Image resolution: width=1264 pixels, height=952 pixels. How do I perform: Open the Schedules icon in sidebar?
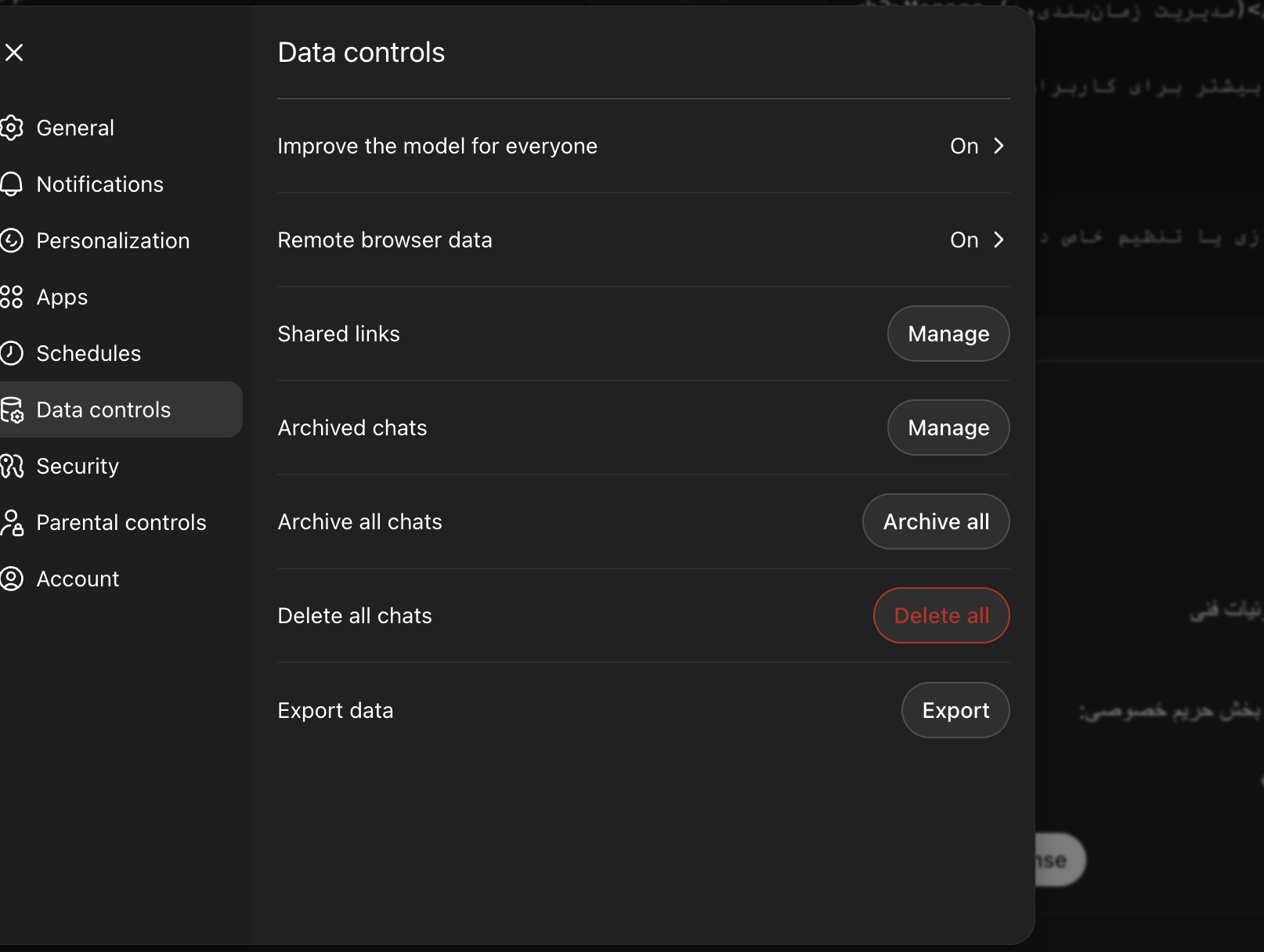click(x=13, y=353)
